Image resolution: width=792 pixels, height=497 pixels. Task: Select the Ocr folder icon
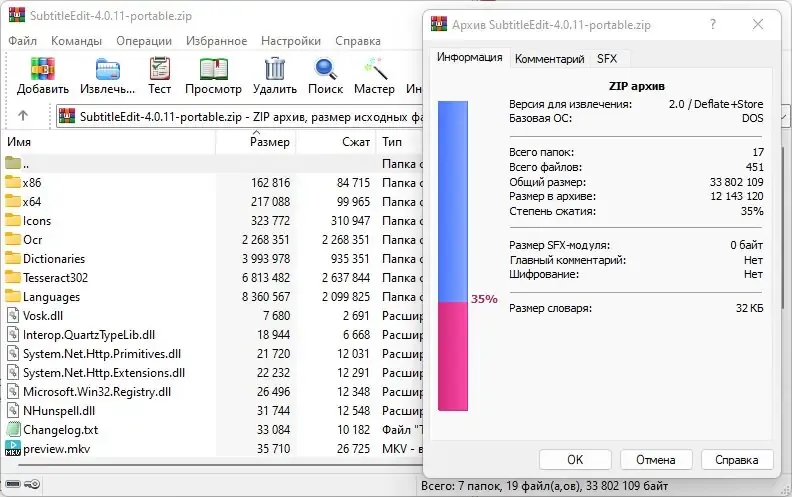click(x=13, y=239)
